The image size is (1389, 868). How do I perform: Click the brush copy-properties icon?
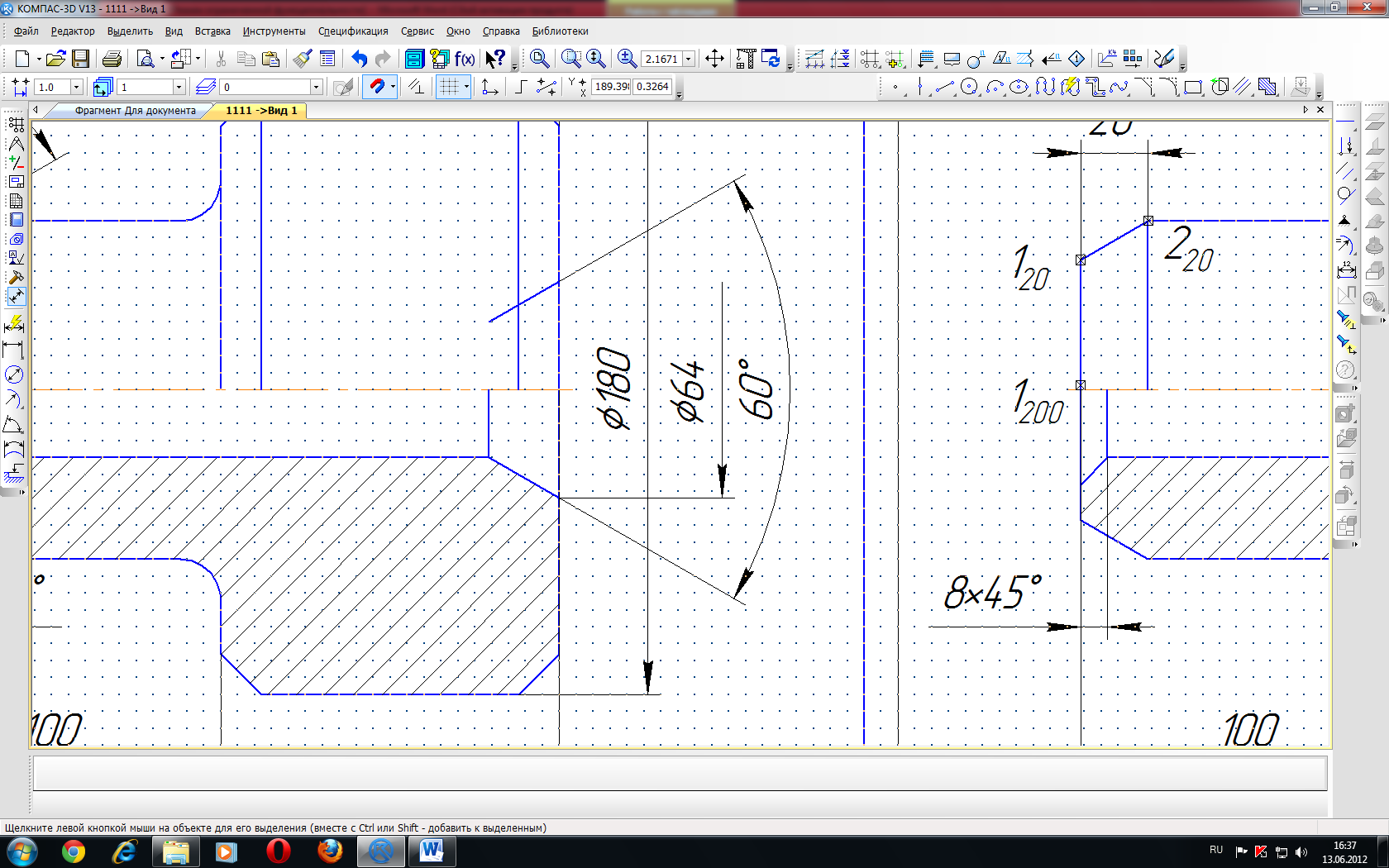click(303, 59)
